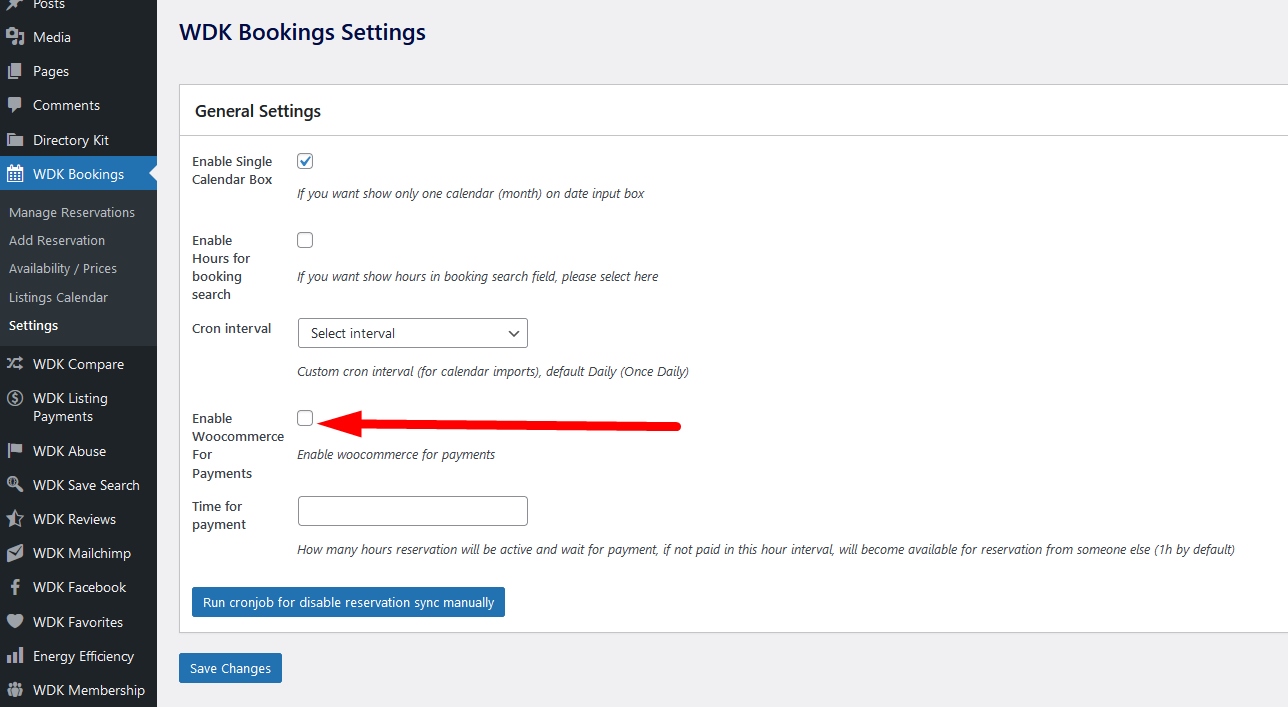Open the WDK Abuse menu label
Image resolution: width=1288 pixels, height=707 pixels.
click(x=69, y=451)
